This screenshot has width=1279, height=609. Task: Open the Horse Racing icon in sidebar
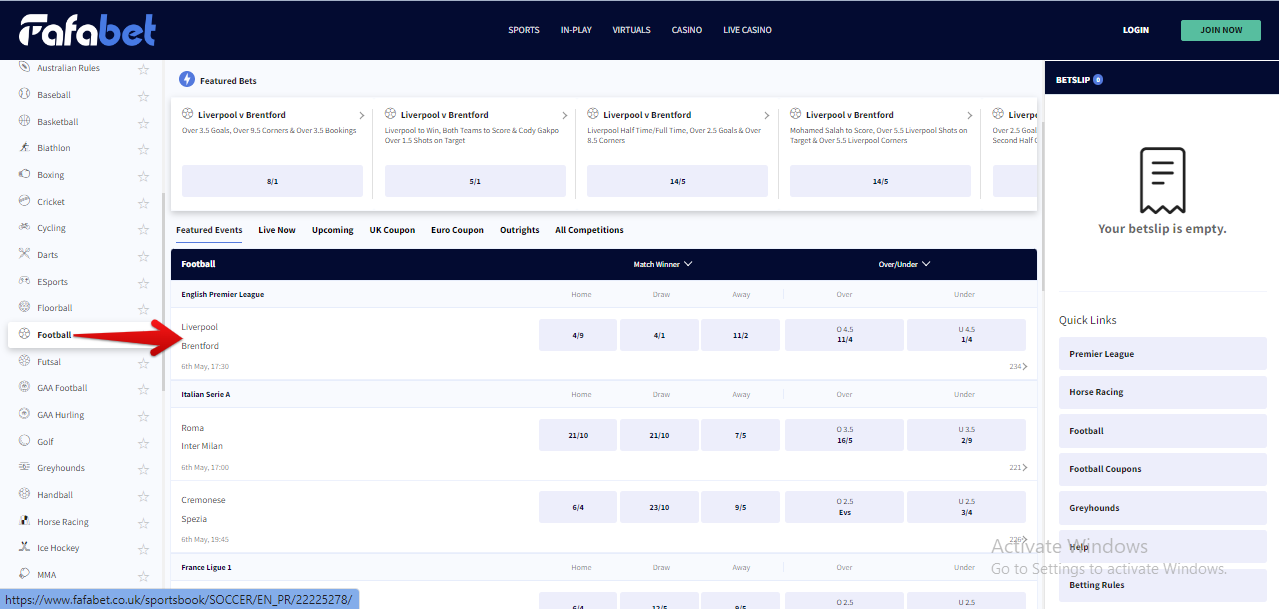24,522
